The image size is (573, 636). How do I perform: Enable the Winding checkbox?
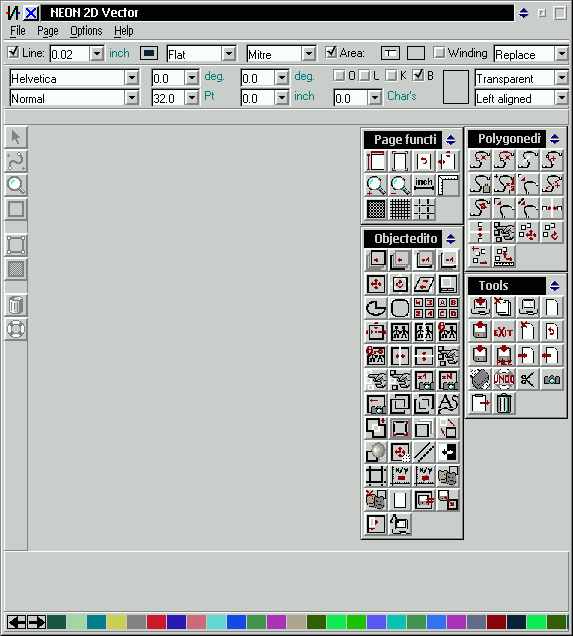click(439, 52)
